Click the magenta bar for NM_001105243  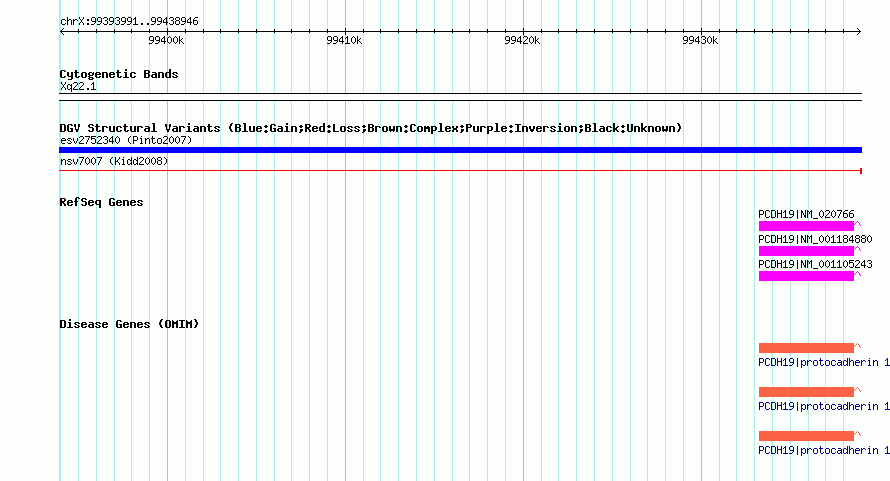click(807, 276)
